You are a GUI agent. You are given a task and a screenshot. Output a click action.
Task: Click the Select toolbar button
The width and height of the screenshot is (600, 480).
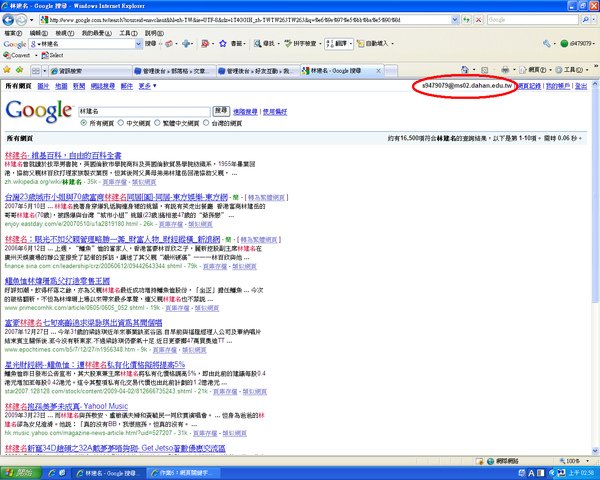pyautogui.click(x=52, y=55)
